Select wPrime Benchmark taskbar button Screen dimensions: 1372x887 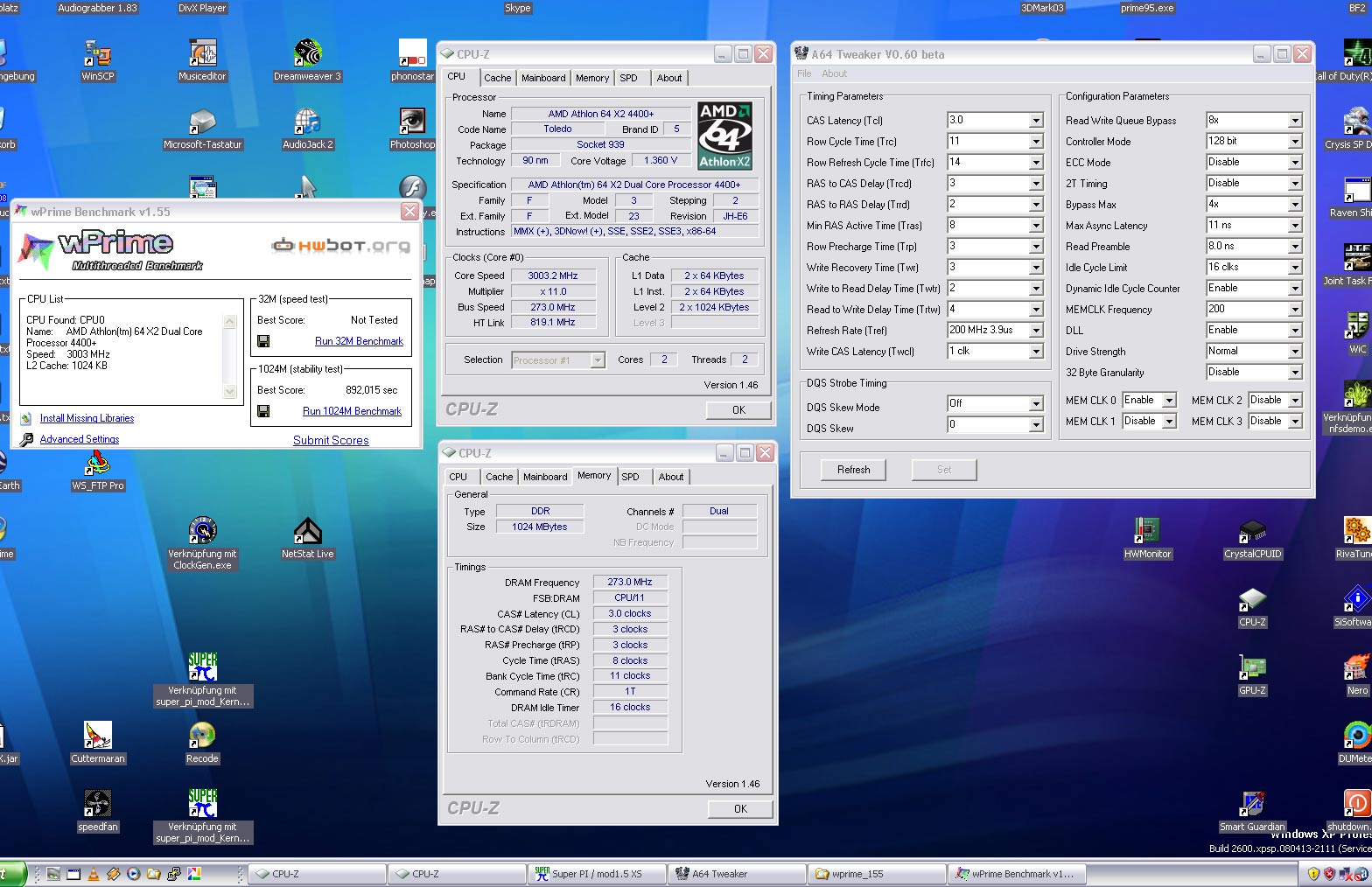coord(1017,873)
